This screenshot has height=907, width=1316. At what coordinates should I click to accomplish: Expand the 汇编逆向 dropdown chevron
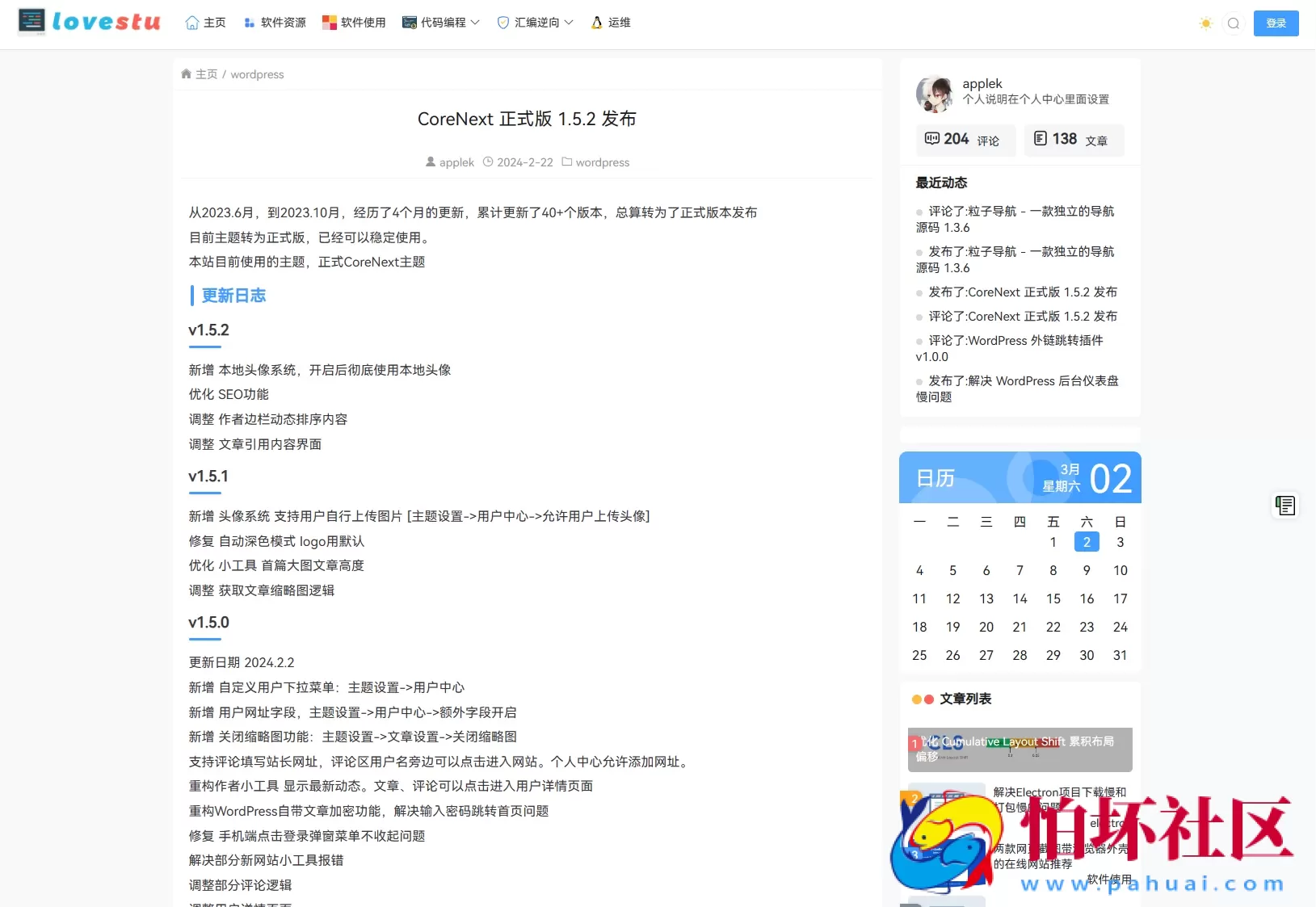pos(569,23)
